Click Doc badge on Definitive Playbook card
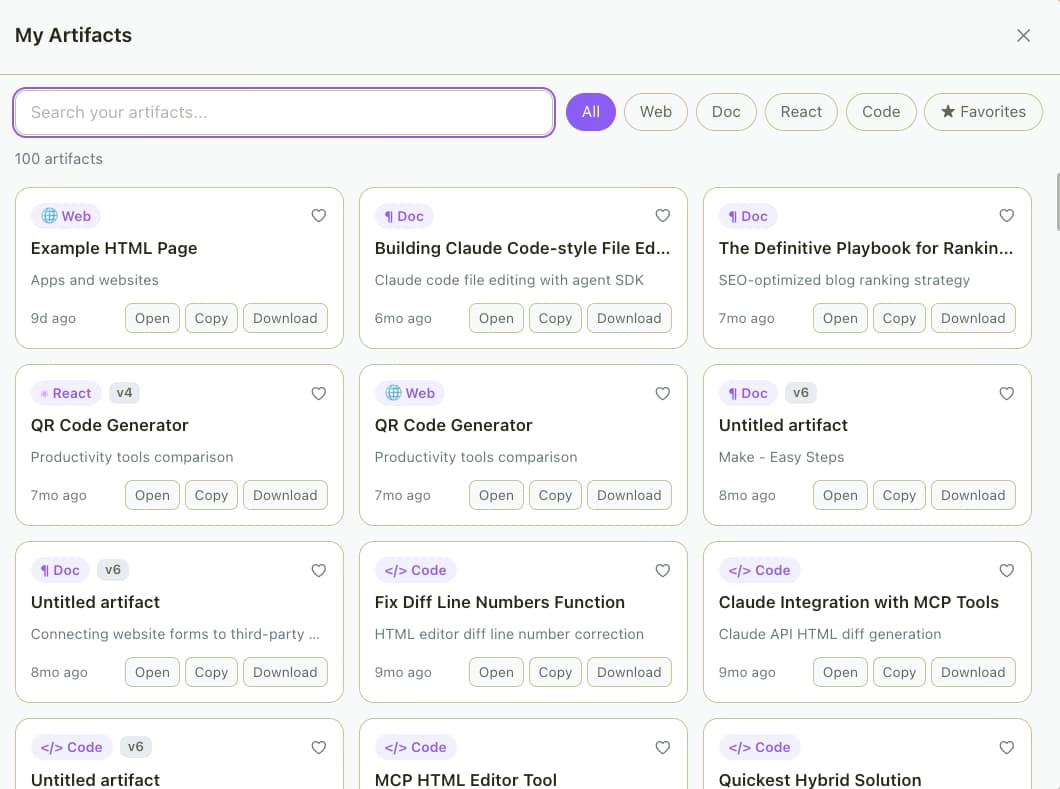 (748, 216)
